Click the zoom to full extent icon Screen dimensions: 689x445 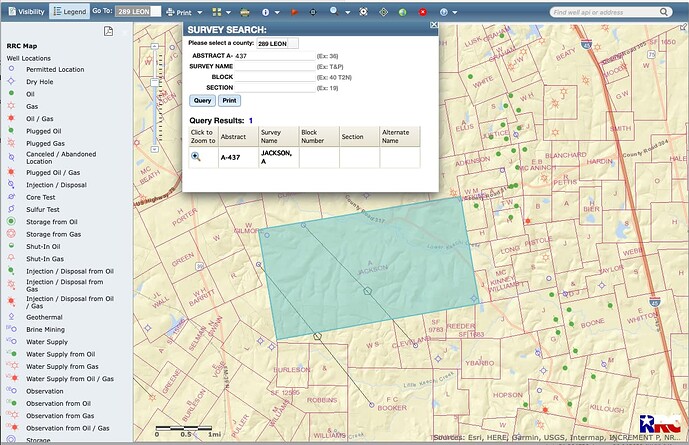point(363,12)
